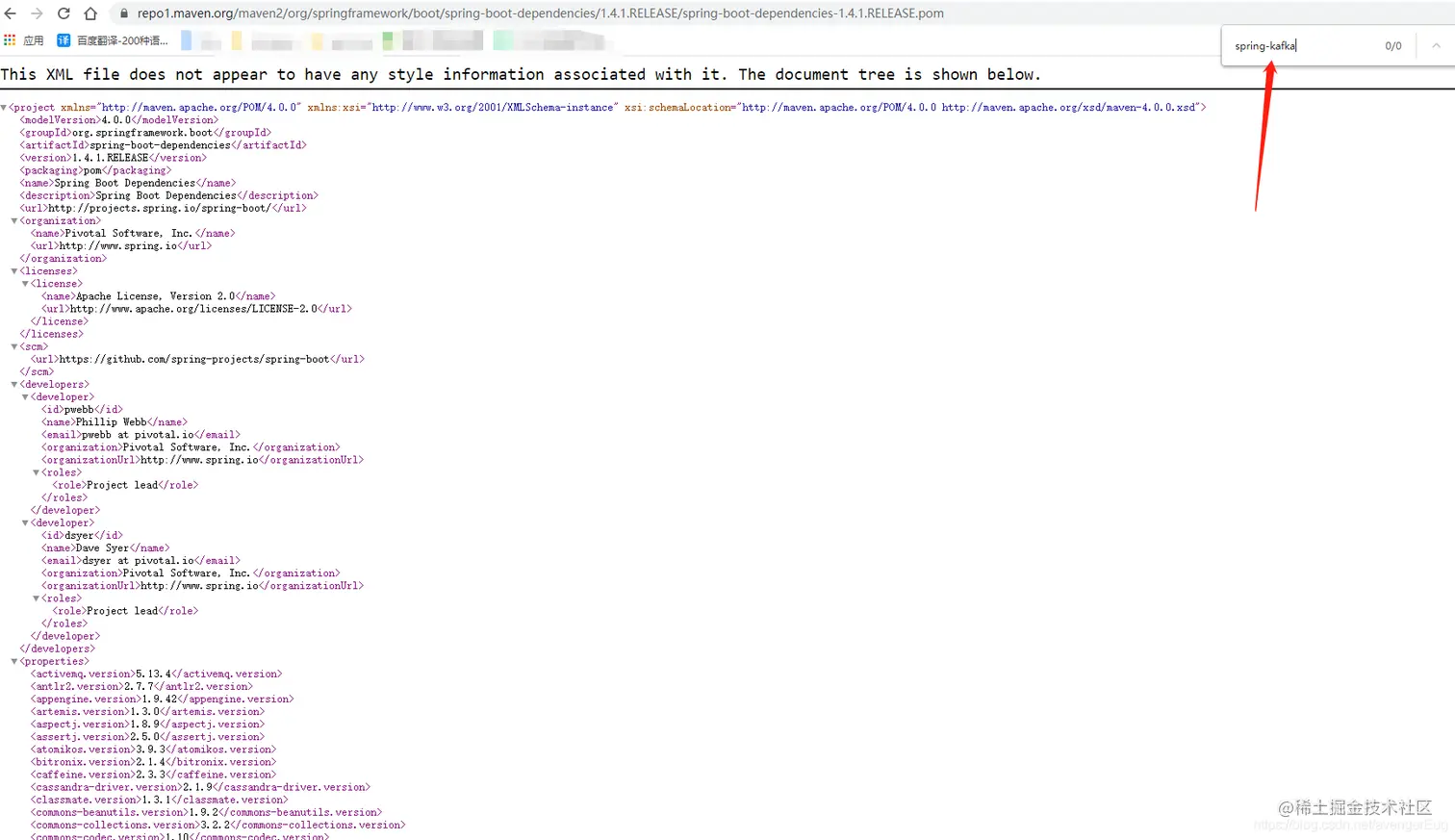
Task: Jump to previous find result arrow
Action: point(1436,45)
